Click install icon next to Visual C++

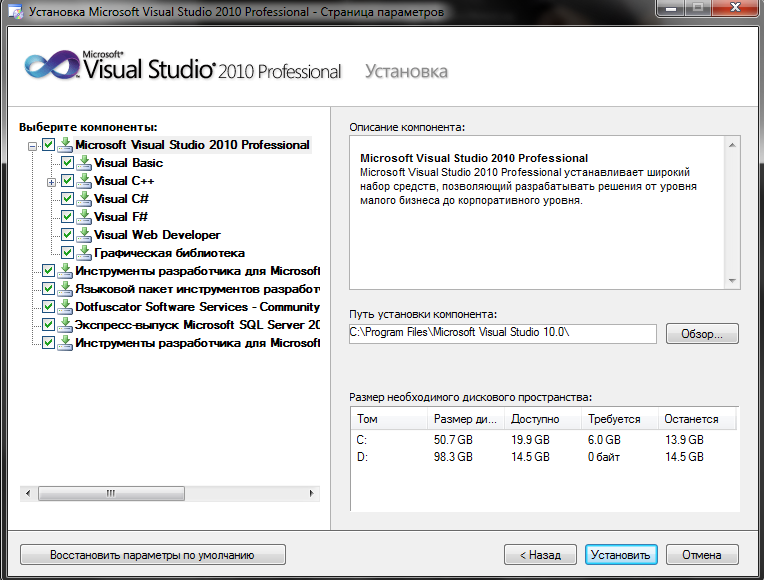84,181
